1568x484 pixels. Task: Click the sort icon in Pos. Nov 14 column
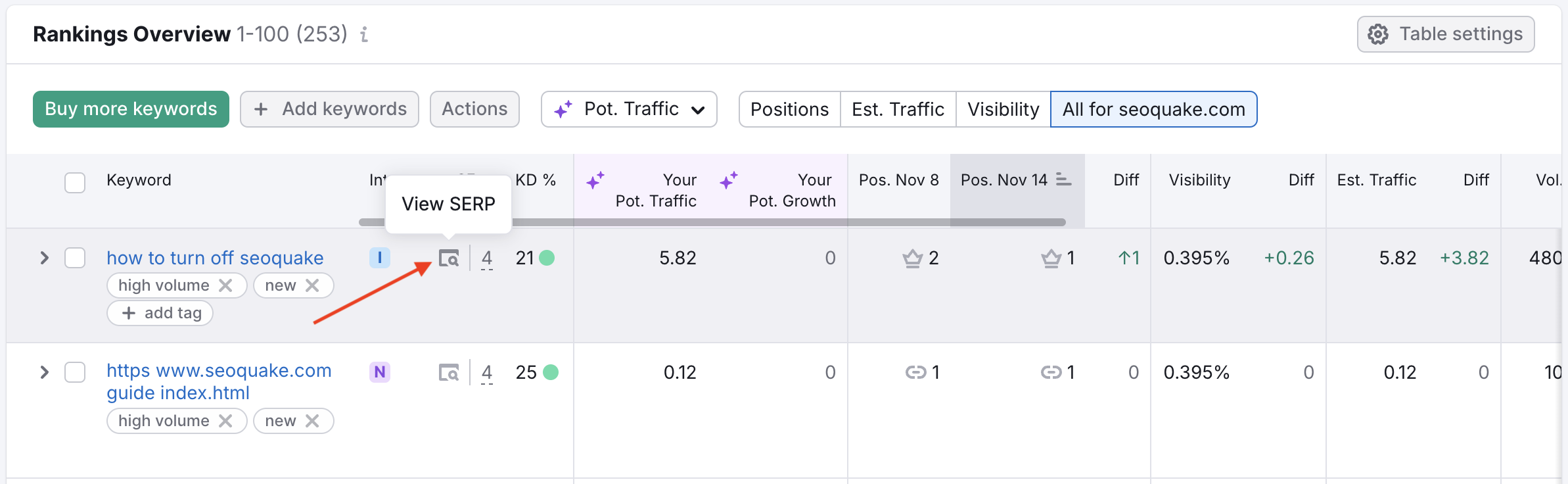(x=1063, y=180)
